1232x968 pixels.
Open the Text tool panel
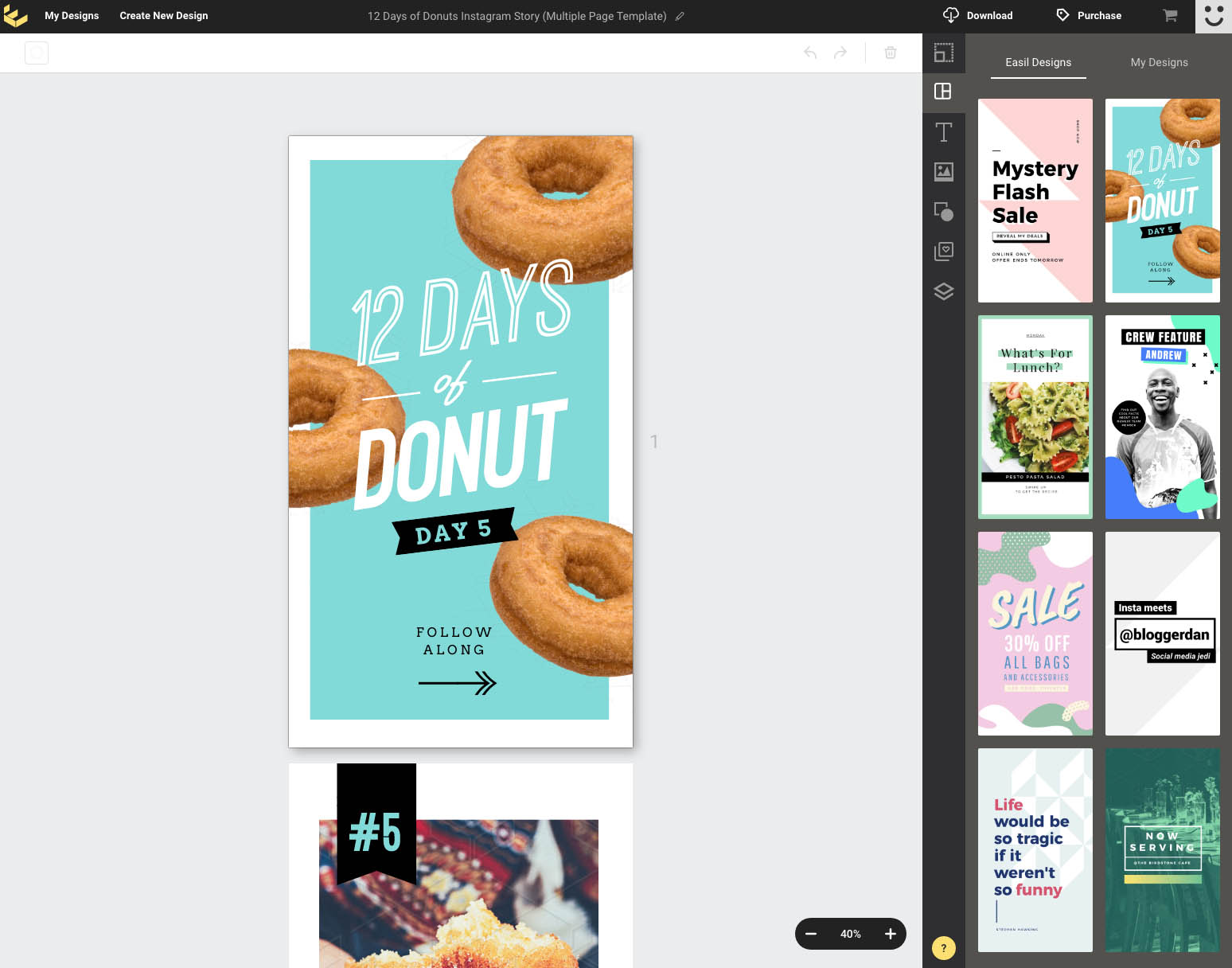(x=943, y=132)
